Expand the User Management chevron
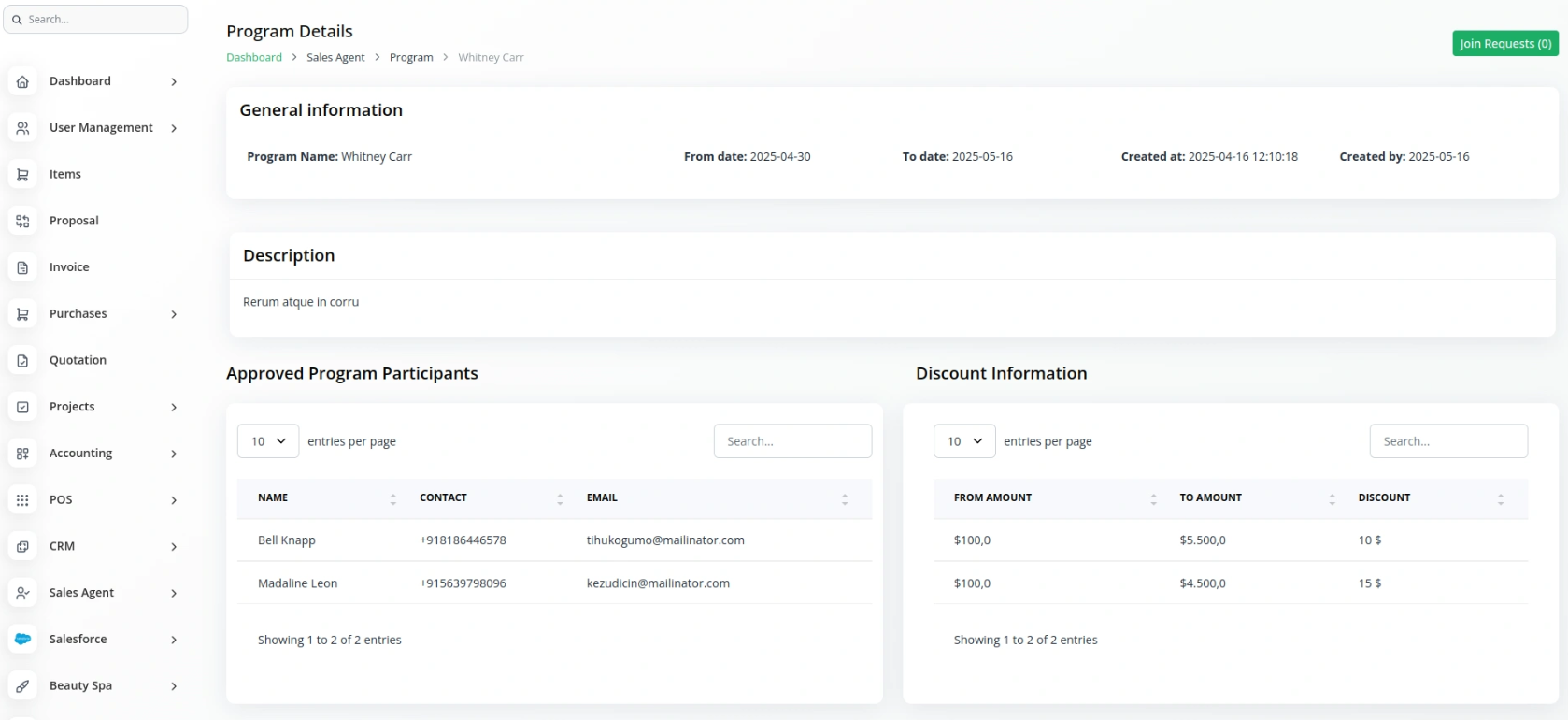The height and width of the screenshot is (720, 1568). [x=174, y=128]
